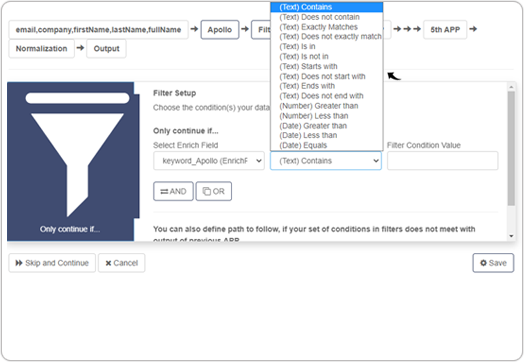Image resolution: width=524 pixels, height=362 pixels.
Task: Pick "(Text) Exactly Matches" condition
Action: click(326, 27)
